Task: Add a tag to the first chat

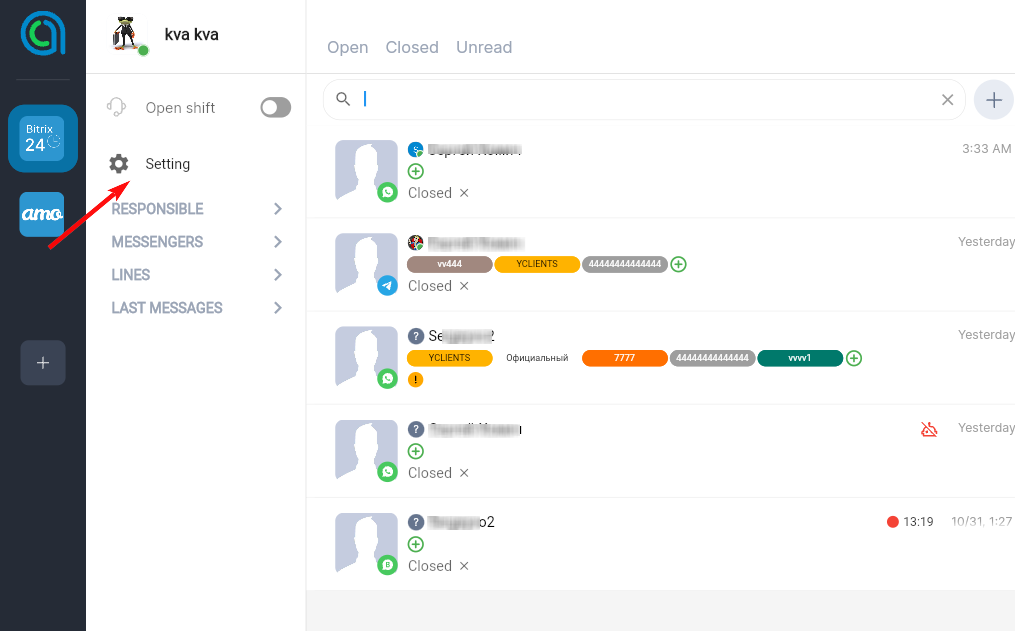Action: pos(416,172)
